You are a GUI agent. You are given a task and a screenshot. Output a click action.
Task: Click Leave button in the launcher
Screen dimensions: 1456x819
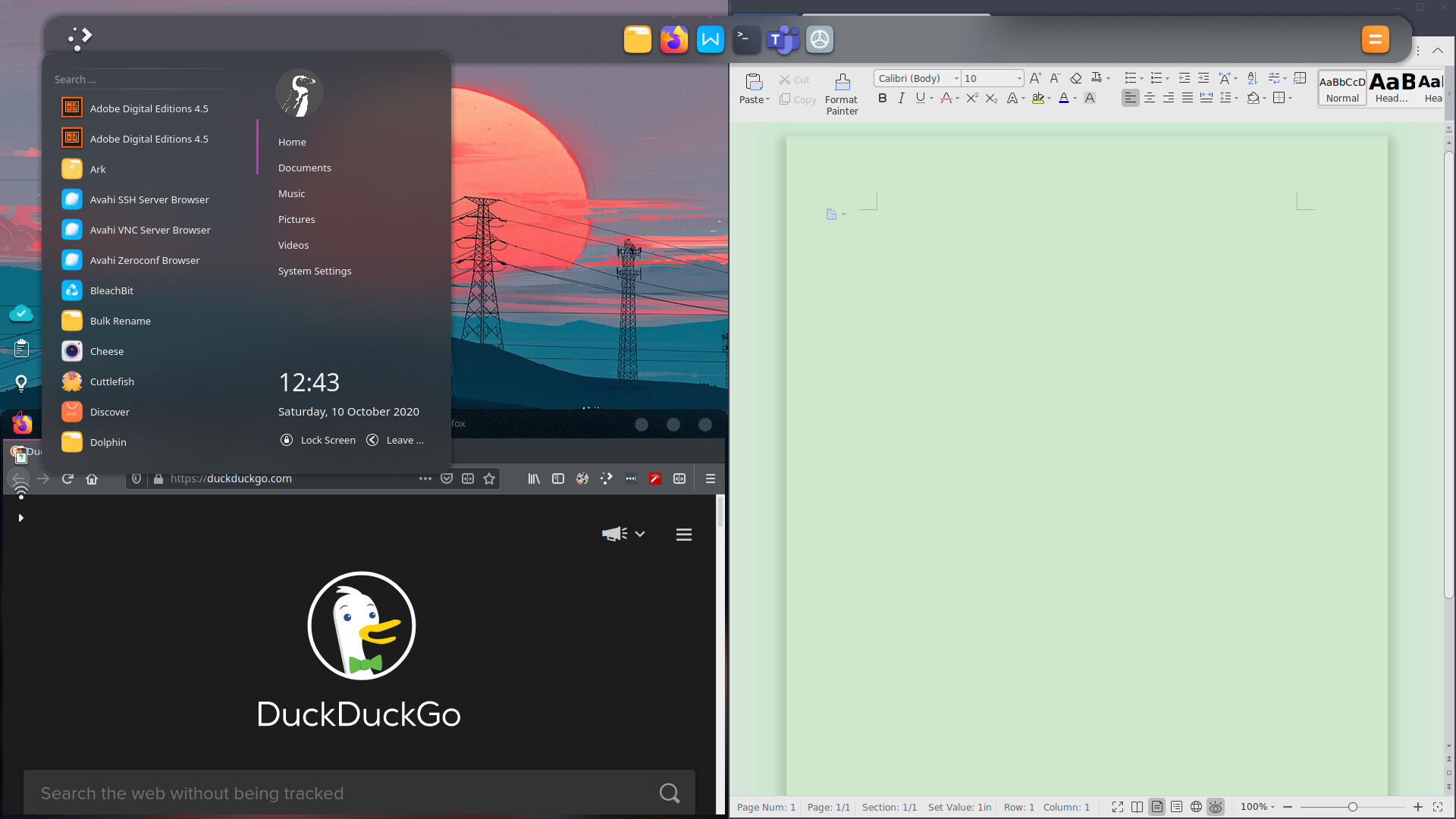tap(395, 440)
